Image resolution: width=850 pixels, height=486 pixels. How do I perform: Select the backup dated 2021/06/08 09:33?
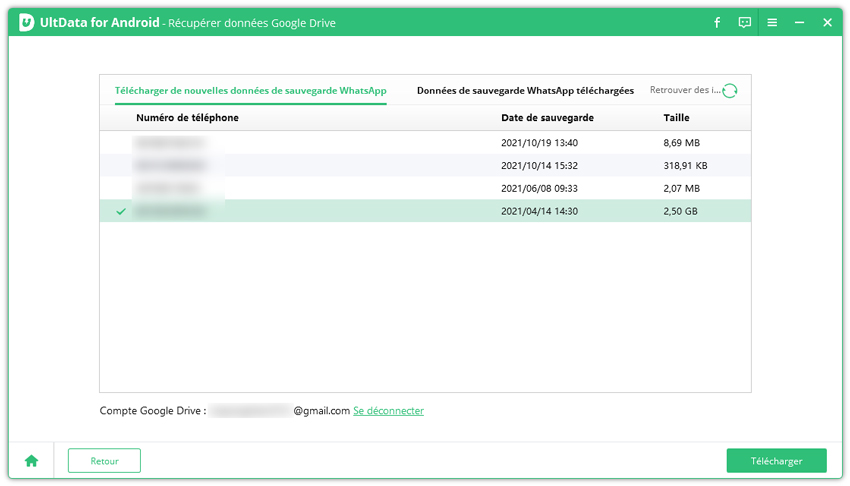click(x=426, y=188)
